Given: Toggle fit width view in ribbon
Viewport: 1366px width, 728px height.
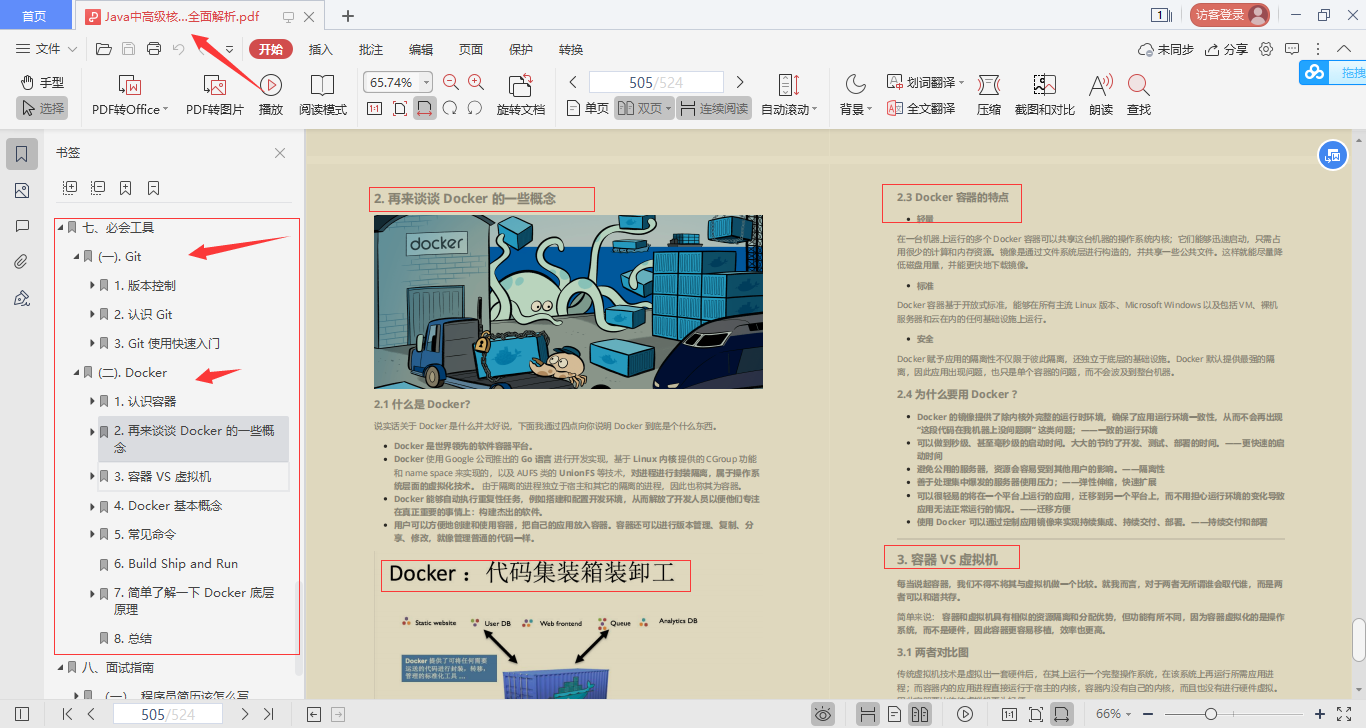Looking at the screenshot, I should (425, 108).
